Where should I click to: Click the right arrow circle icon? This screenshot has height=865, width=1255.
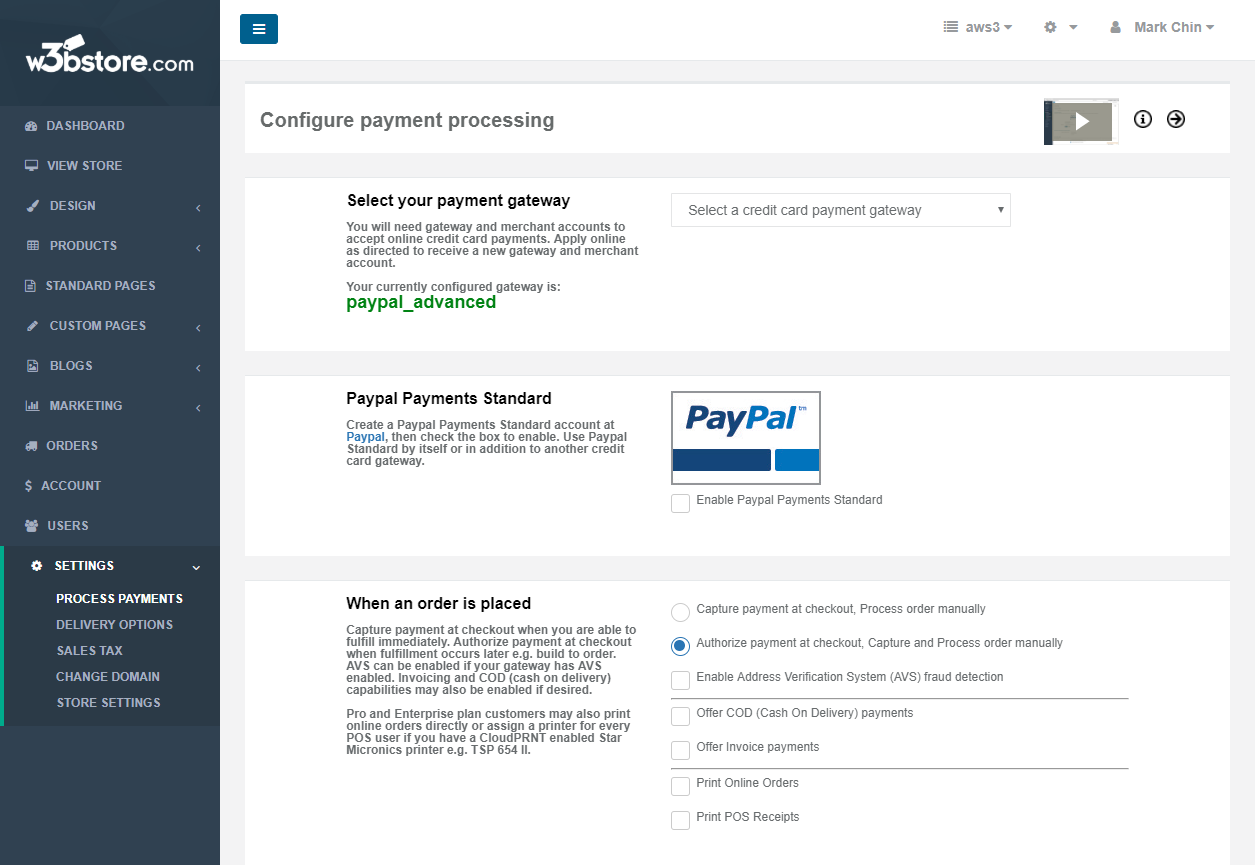(1176, 119)
